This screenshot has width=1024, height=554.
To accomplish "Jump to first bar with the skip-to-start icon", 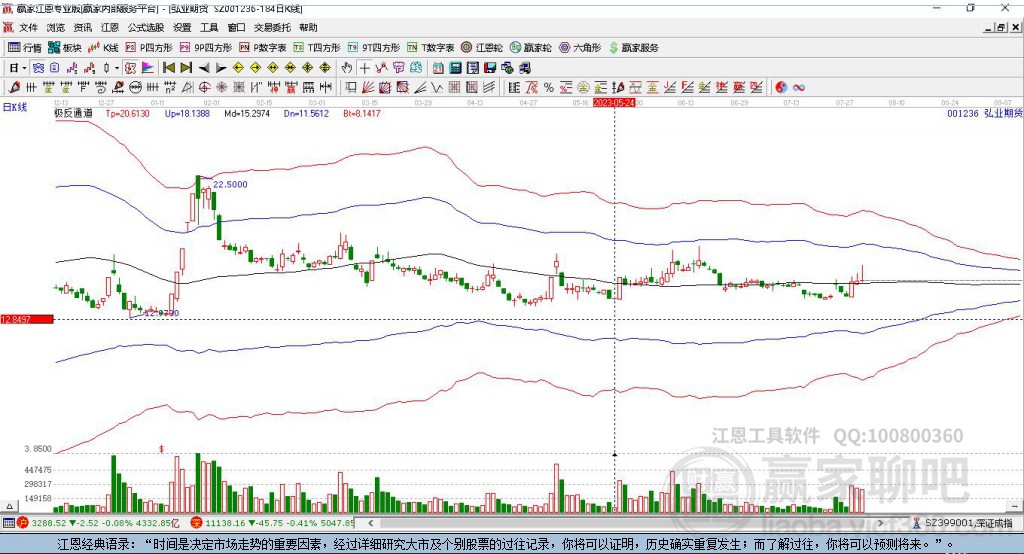I will [x=168, y=68].
